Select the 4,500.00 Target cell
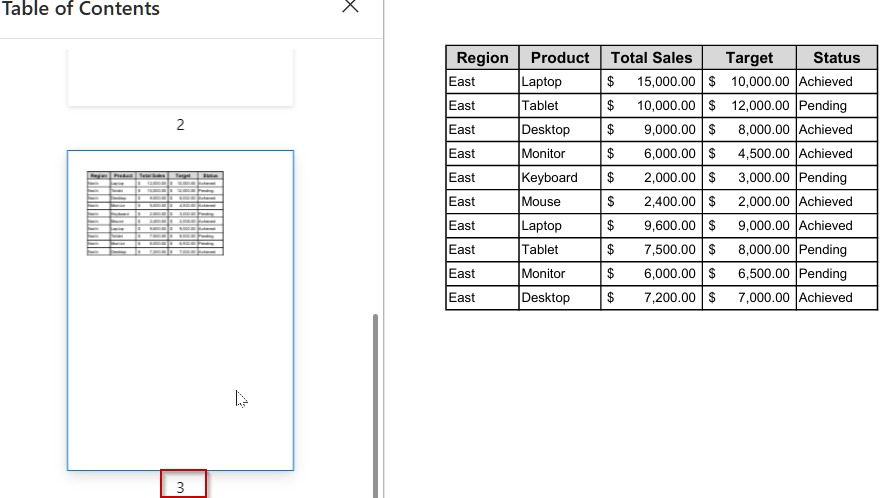 click(x=749, y=153)
